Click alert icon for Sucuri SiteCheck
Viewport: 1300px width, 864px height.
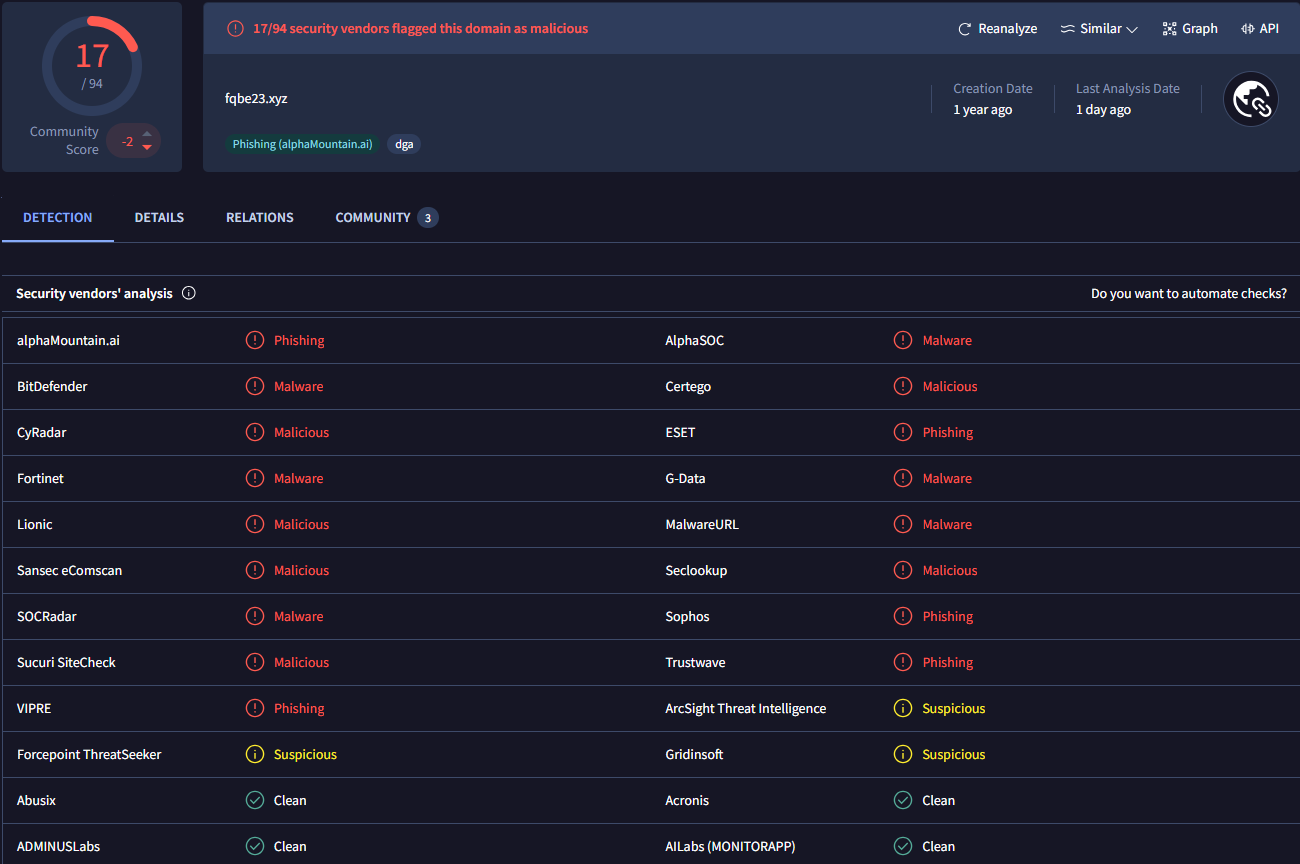pos(255,662)
